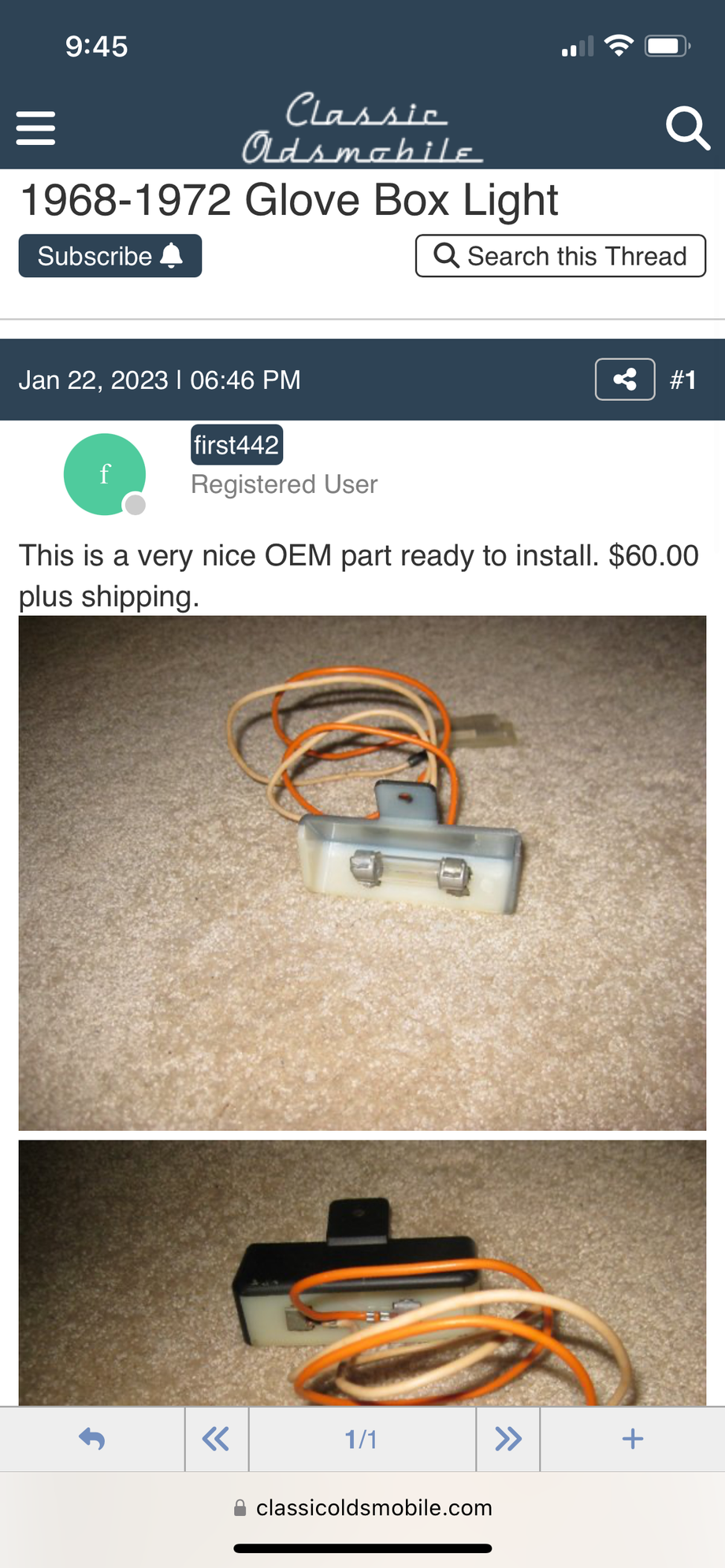Image resolution: width=725 pixels, height=1568 pixels.
Task: Go to last page with double-right chevrons
Action: pyautogui.click(x=508, y=1439)
